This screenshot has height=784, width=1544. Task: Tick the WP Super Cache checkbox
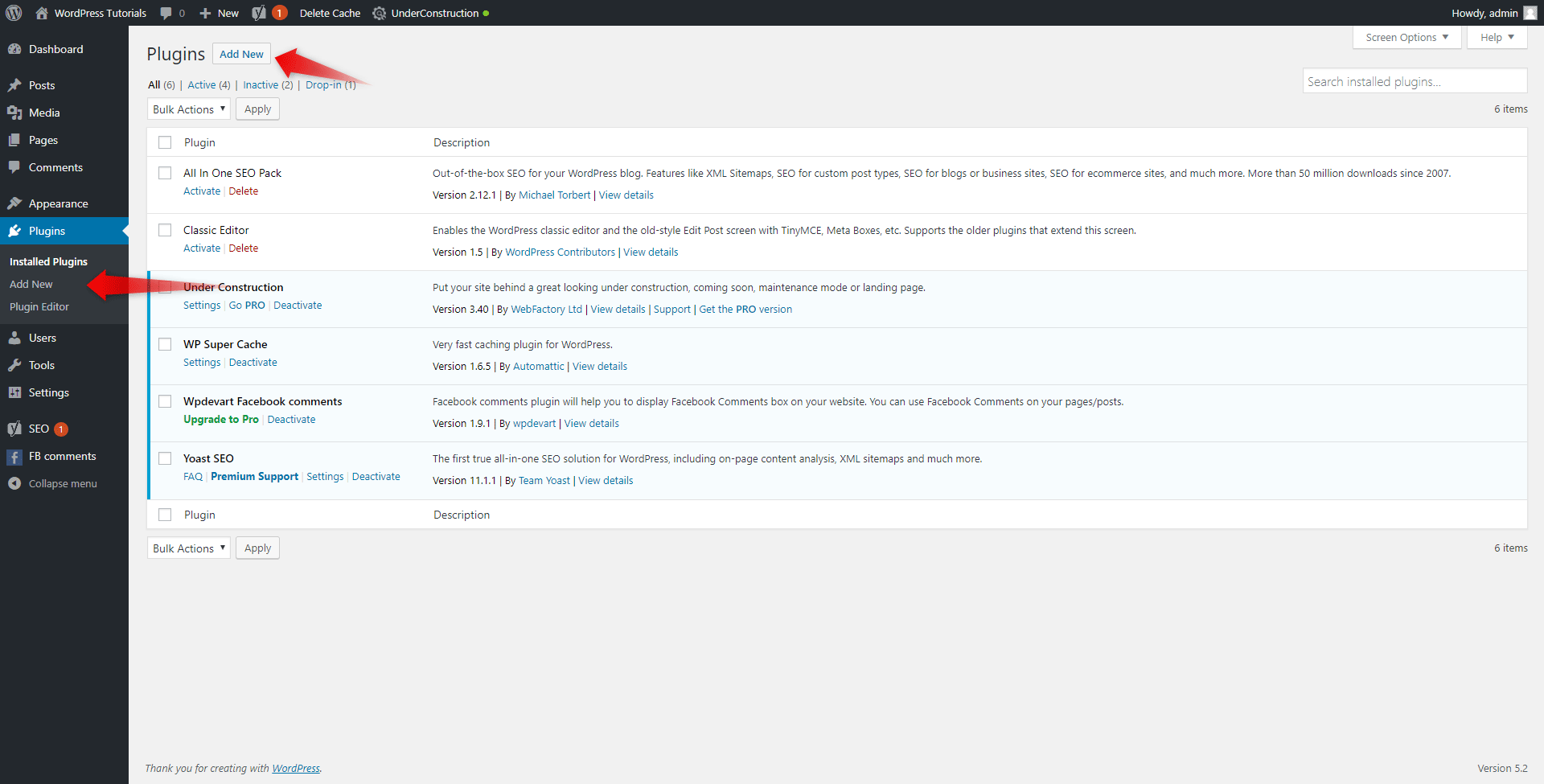click(165, 344)
